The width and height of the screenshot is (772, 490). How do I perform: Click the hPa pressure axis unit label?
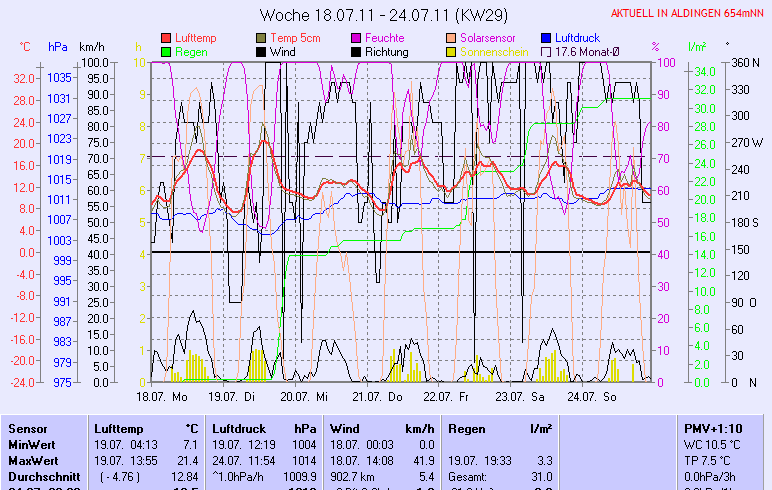[x=58, y=47]
